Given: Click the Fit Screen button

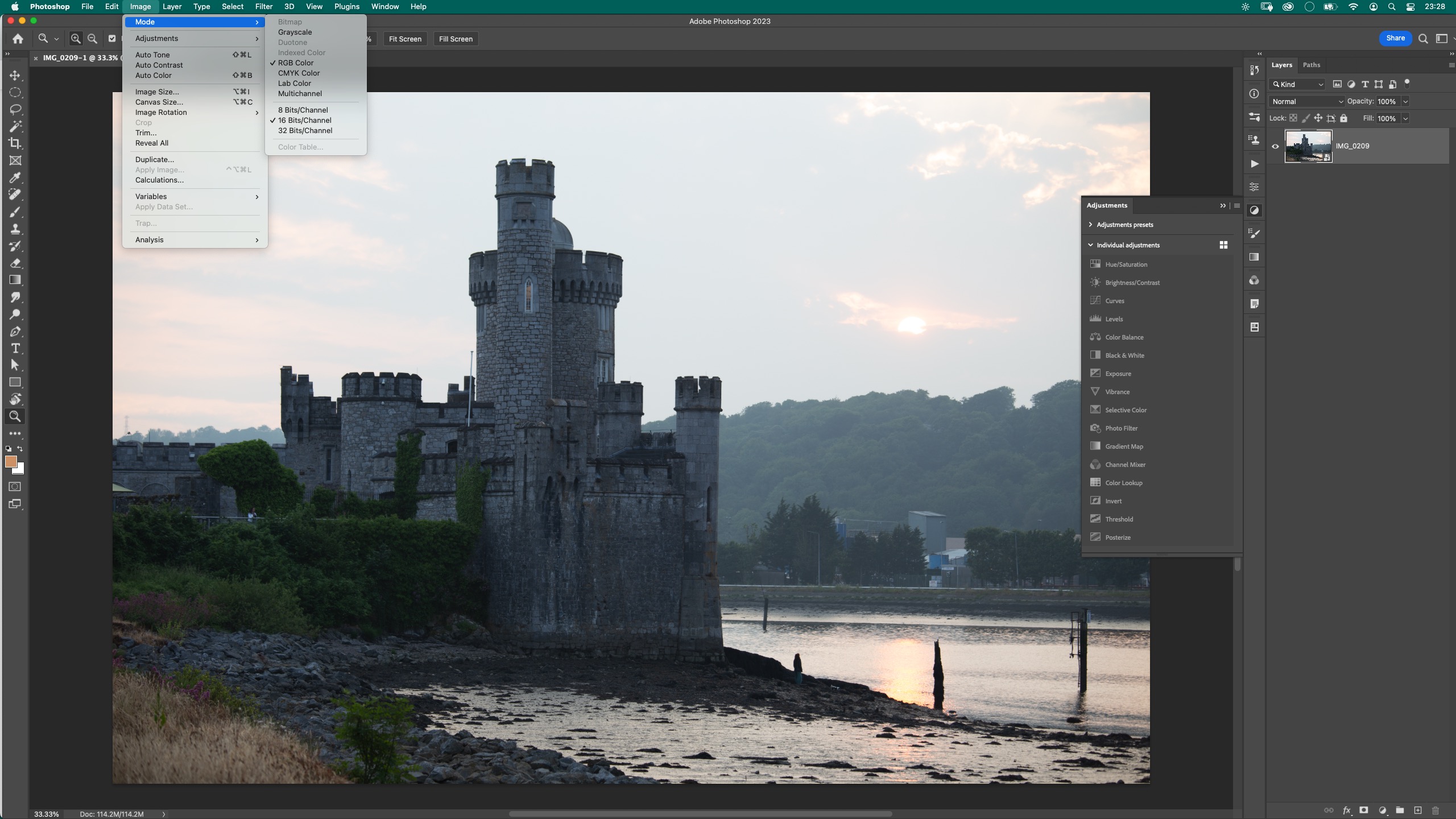Looking at the screenshot, I should point(405,39).
